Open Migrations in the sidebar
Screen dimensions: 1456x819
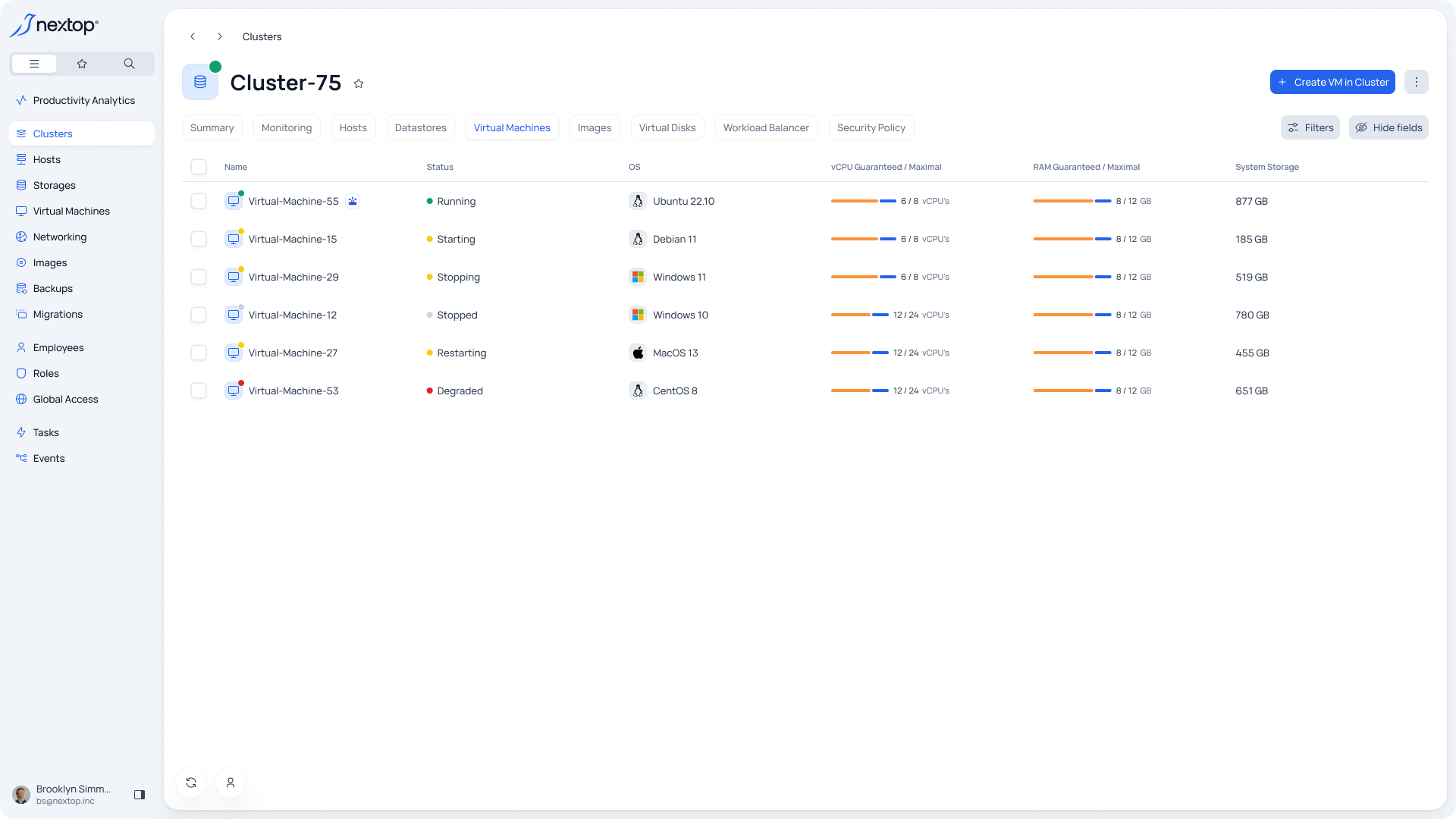click(x=82, y=314)
